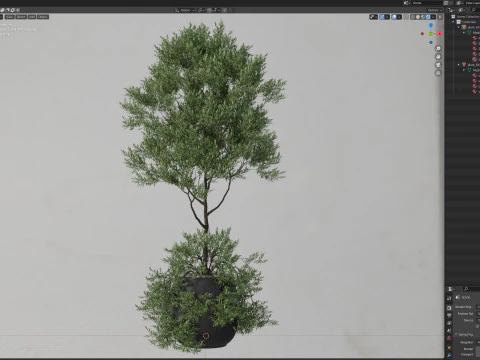Open the Output properties tab
This screenshot has width=480, height=360.
(x=449, y=315)
